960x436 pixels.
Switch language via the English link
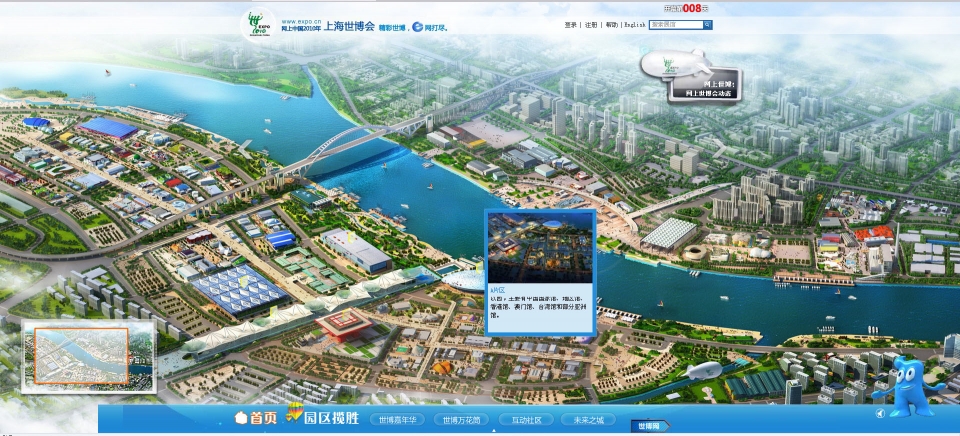pyautogui.click(x=634, y=25)
